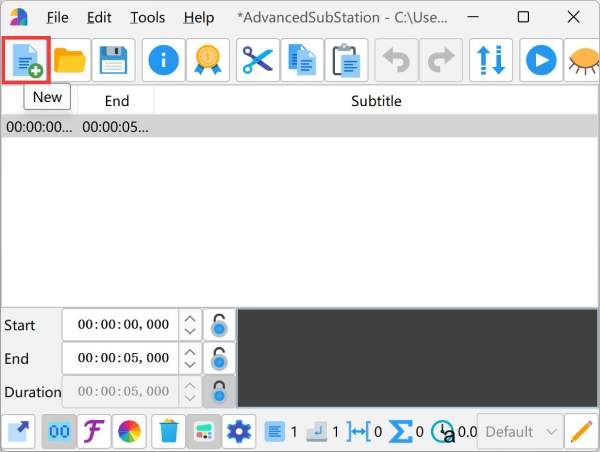This screenshot has height=452, width=600.
Task: Click the End column header
Action: pyautogui.click(x=117, y=101)
